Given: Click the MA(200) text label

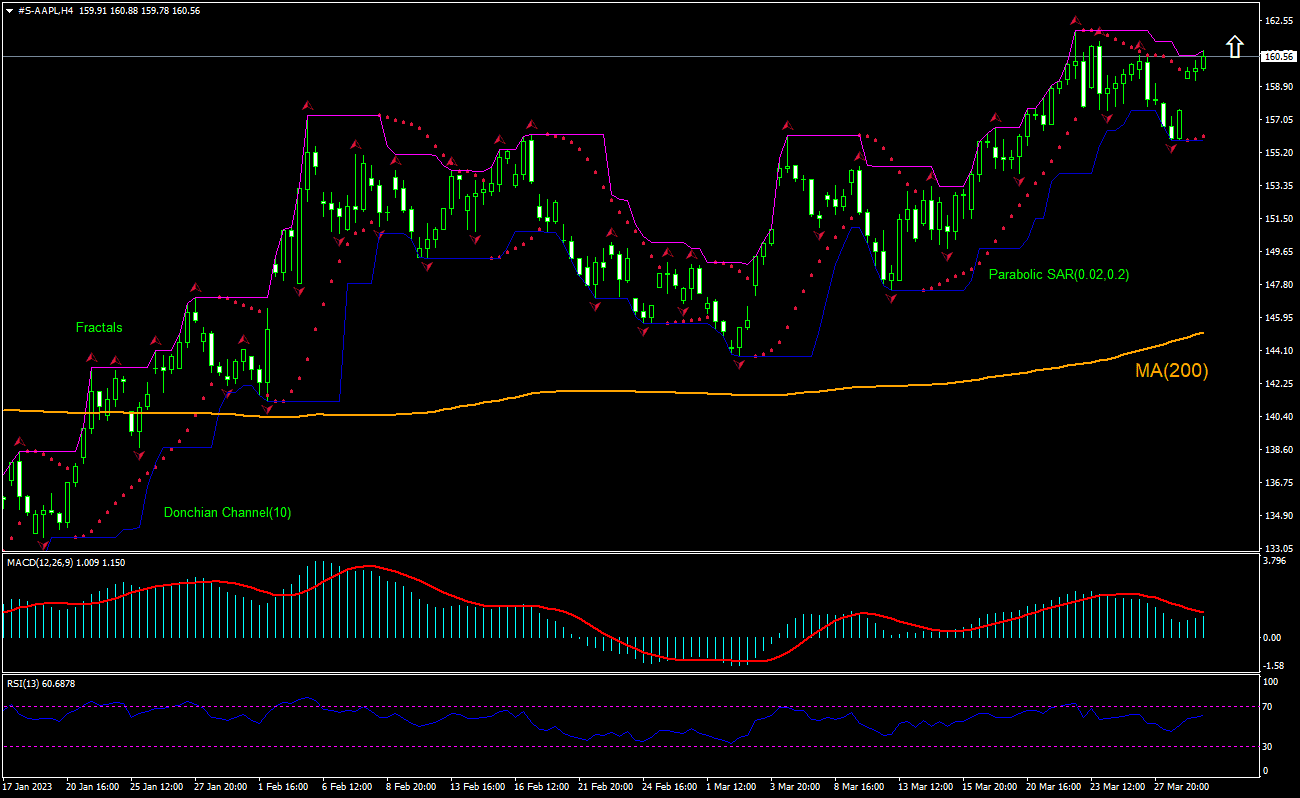Looking at the screenshot, I should click(1169, 372).
